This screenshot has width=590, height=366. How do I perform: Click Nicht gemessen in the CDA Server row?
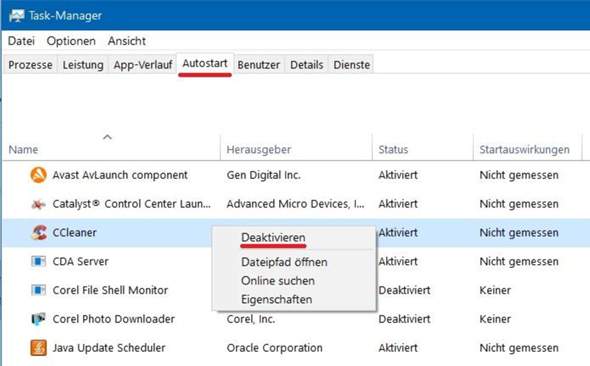(x=519, y=261)
